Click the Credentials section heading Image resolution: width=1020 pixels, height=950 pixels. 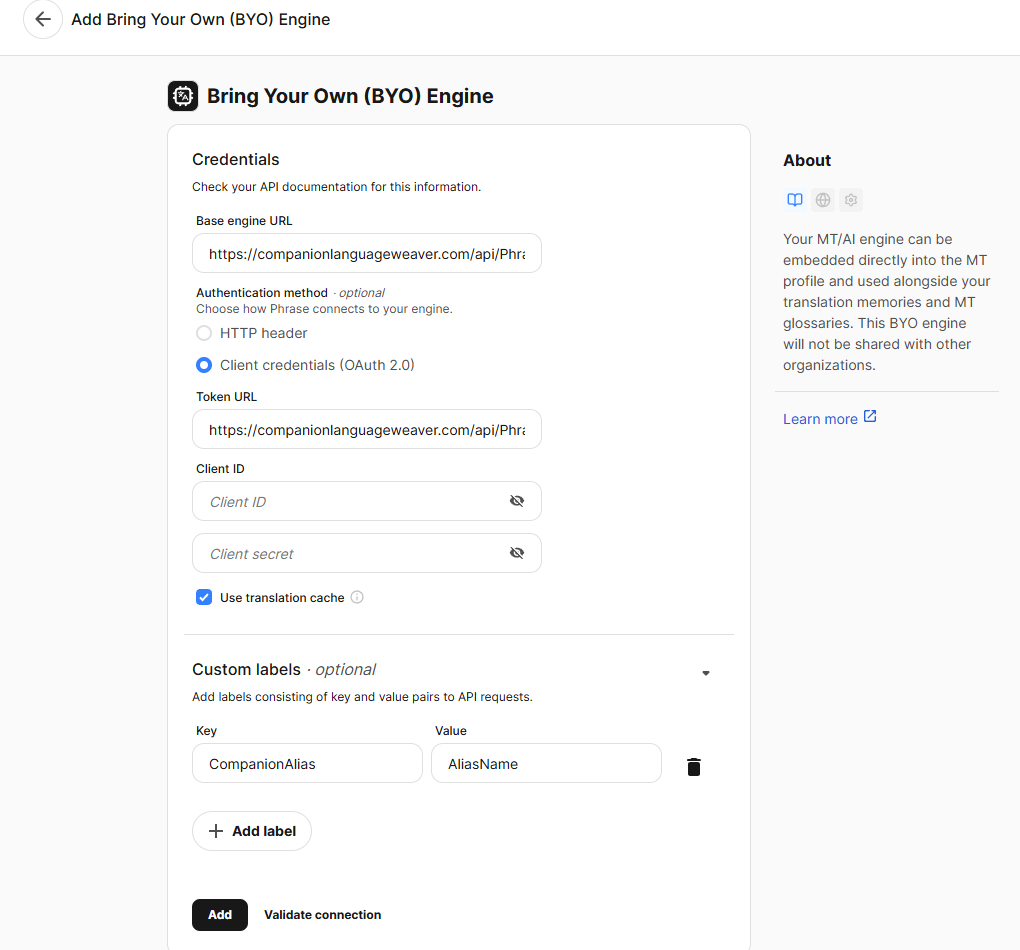click(x=235, y=159)
